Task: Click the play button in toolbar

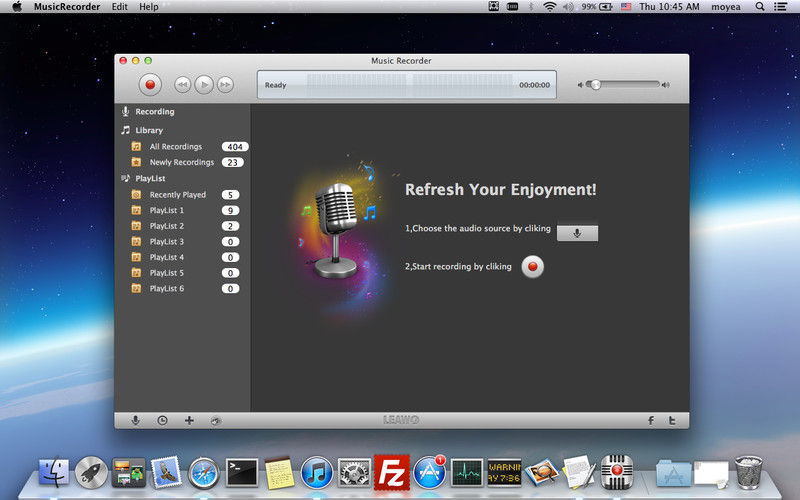Action: tap(204, 85)
